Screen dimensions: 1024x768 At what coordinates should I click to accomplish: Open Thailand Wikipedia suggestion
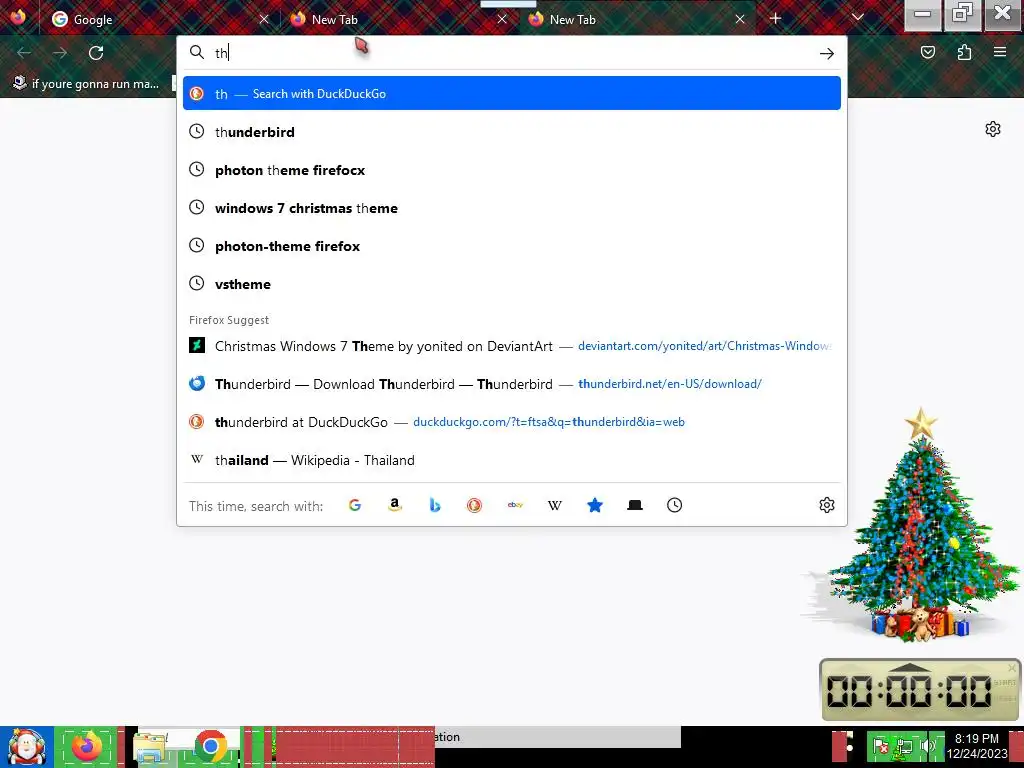[511, 460]
